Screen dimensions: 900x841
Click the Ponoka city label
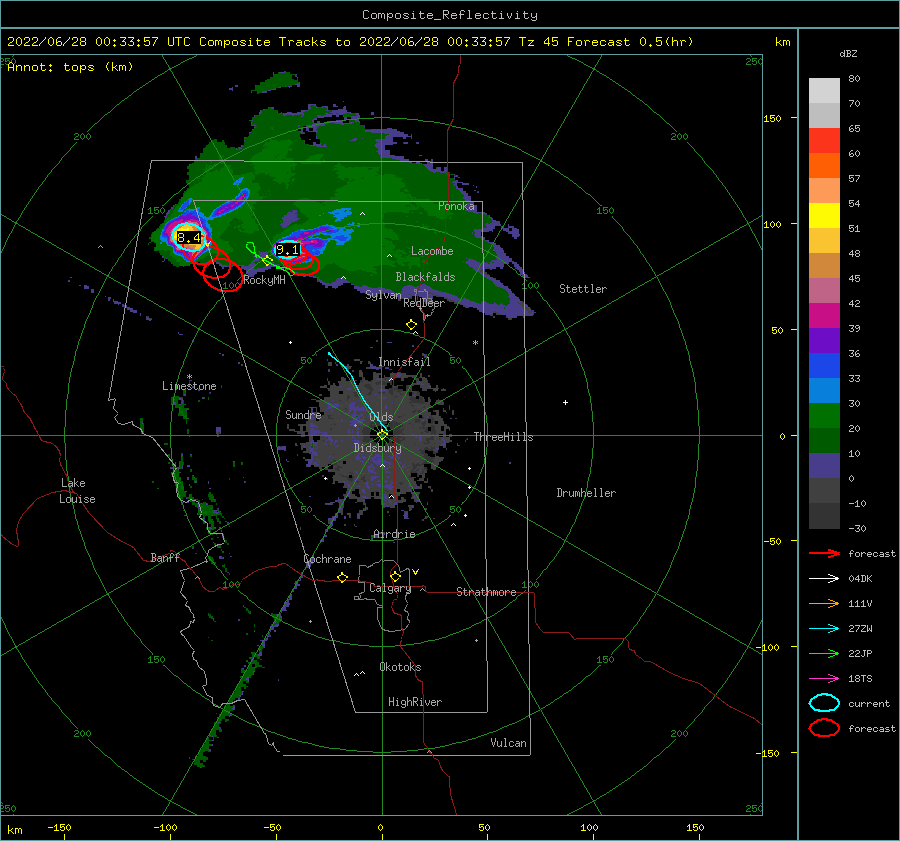(x=456, y=206)
